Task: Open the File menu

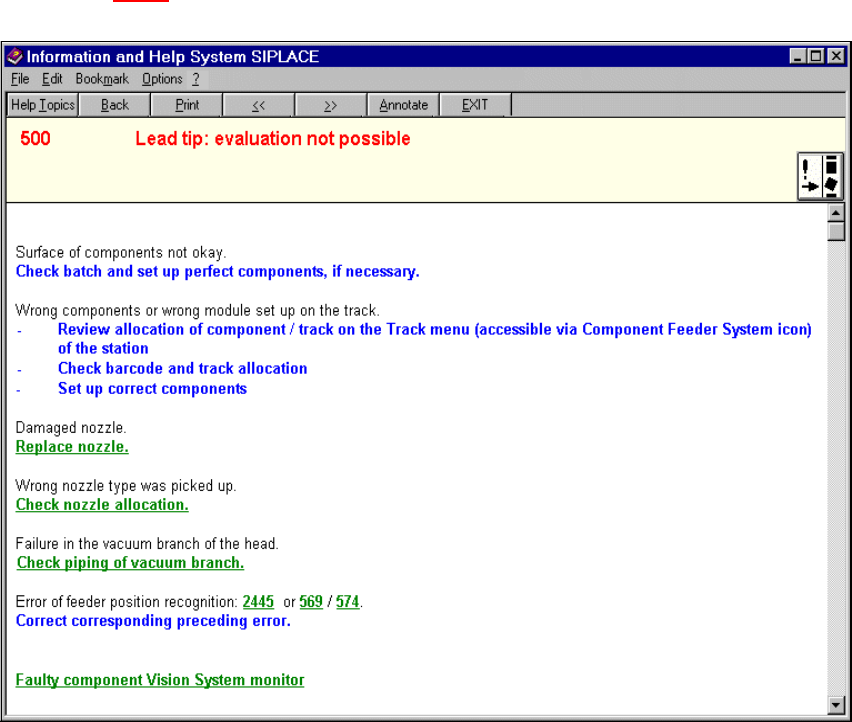Action: point(20,79)
